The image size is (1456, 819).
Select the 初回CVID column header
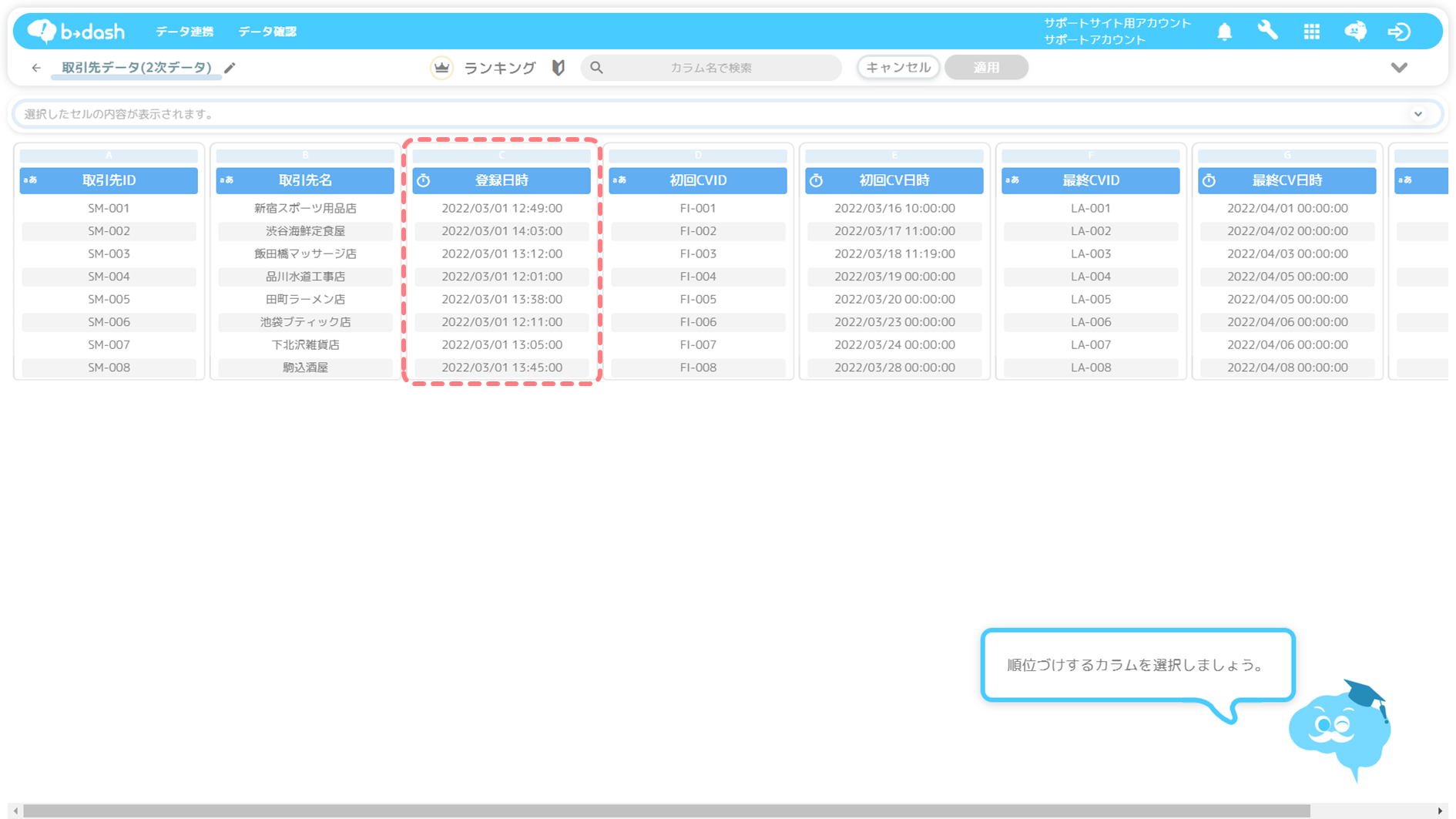pos(698,180)
